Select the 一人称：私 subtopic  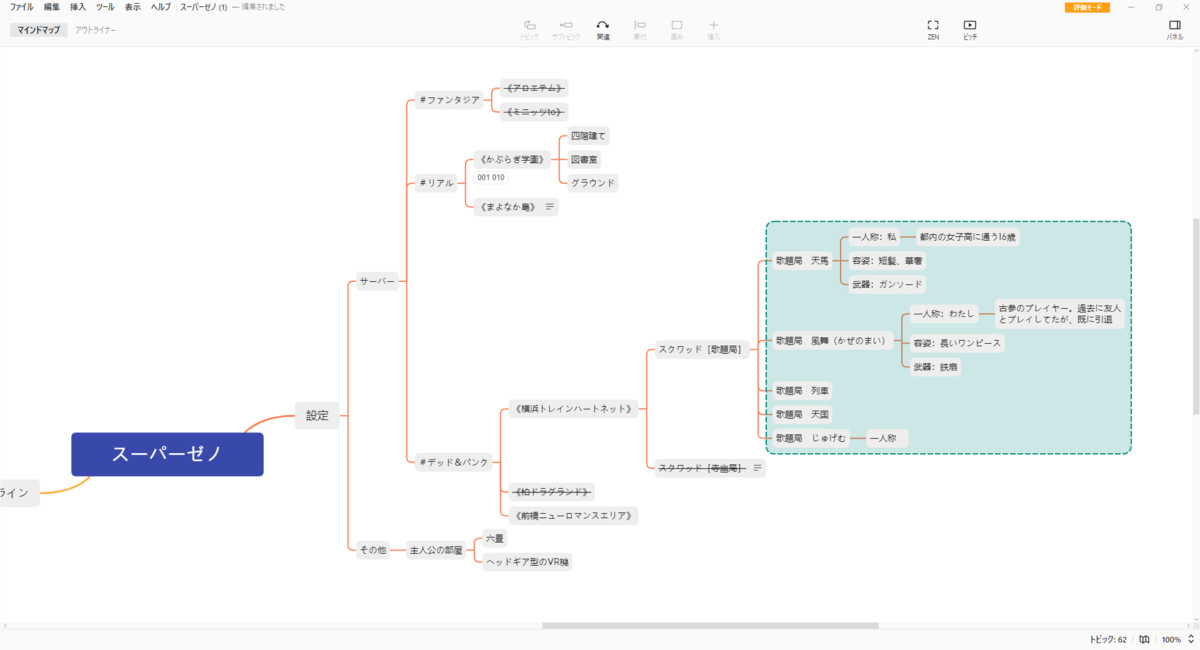point(874,237)
